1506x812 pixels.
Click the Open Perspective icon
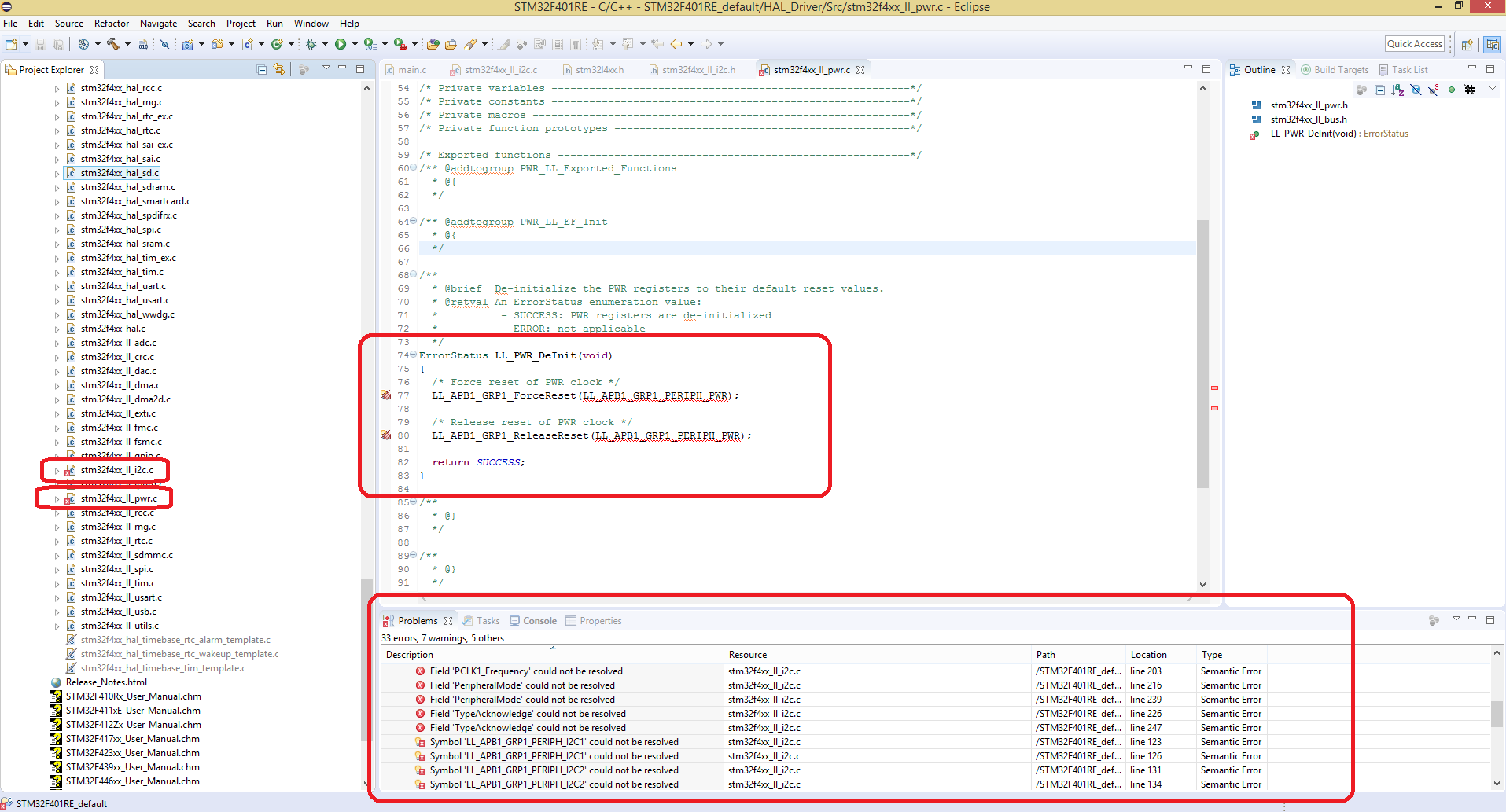(1467, 44)
